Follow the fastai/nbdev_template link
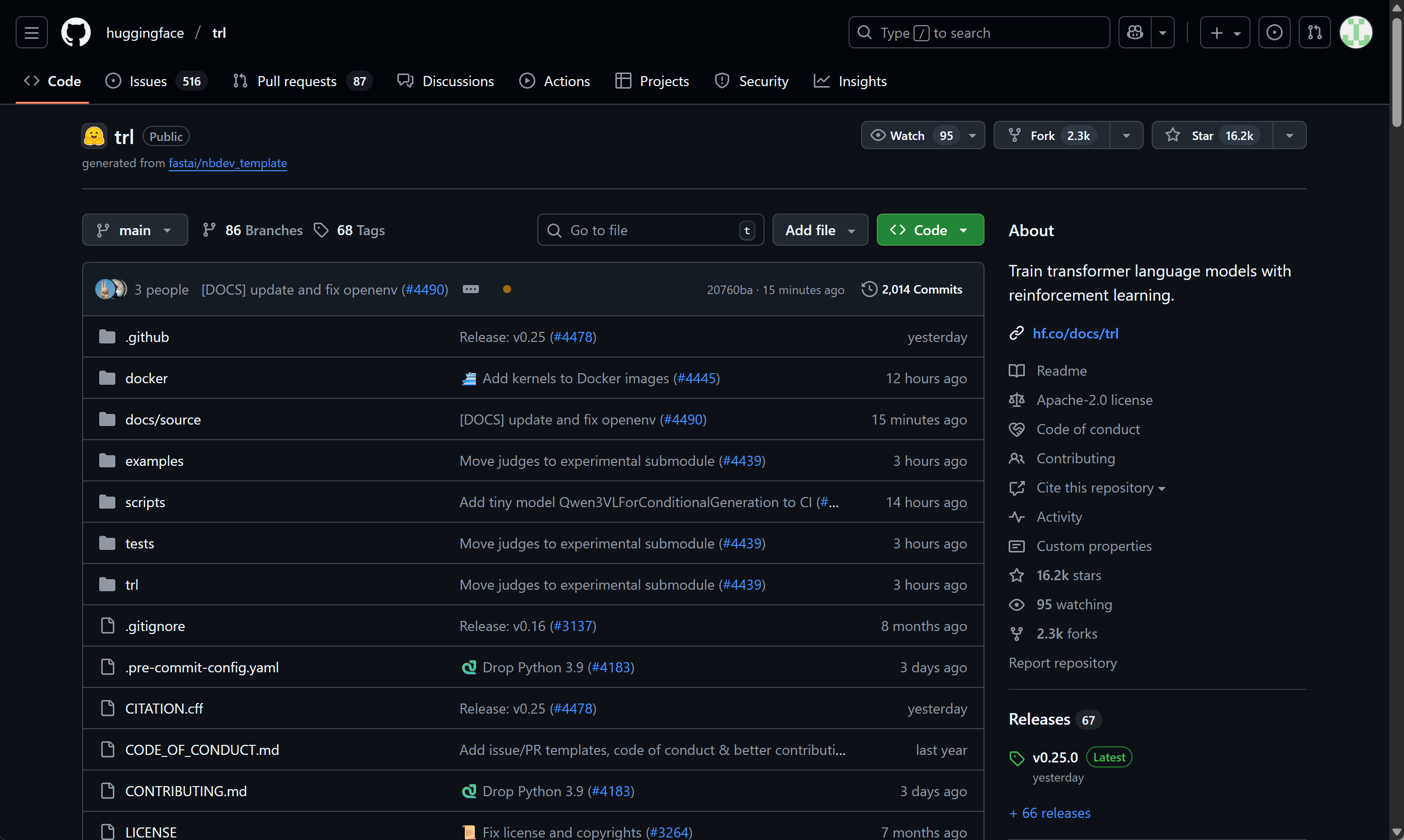1404x840 pixels. (x=228, y=163)
